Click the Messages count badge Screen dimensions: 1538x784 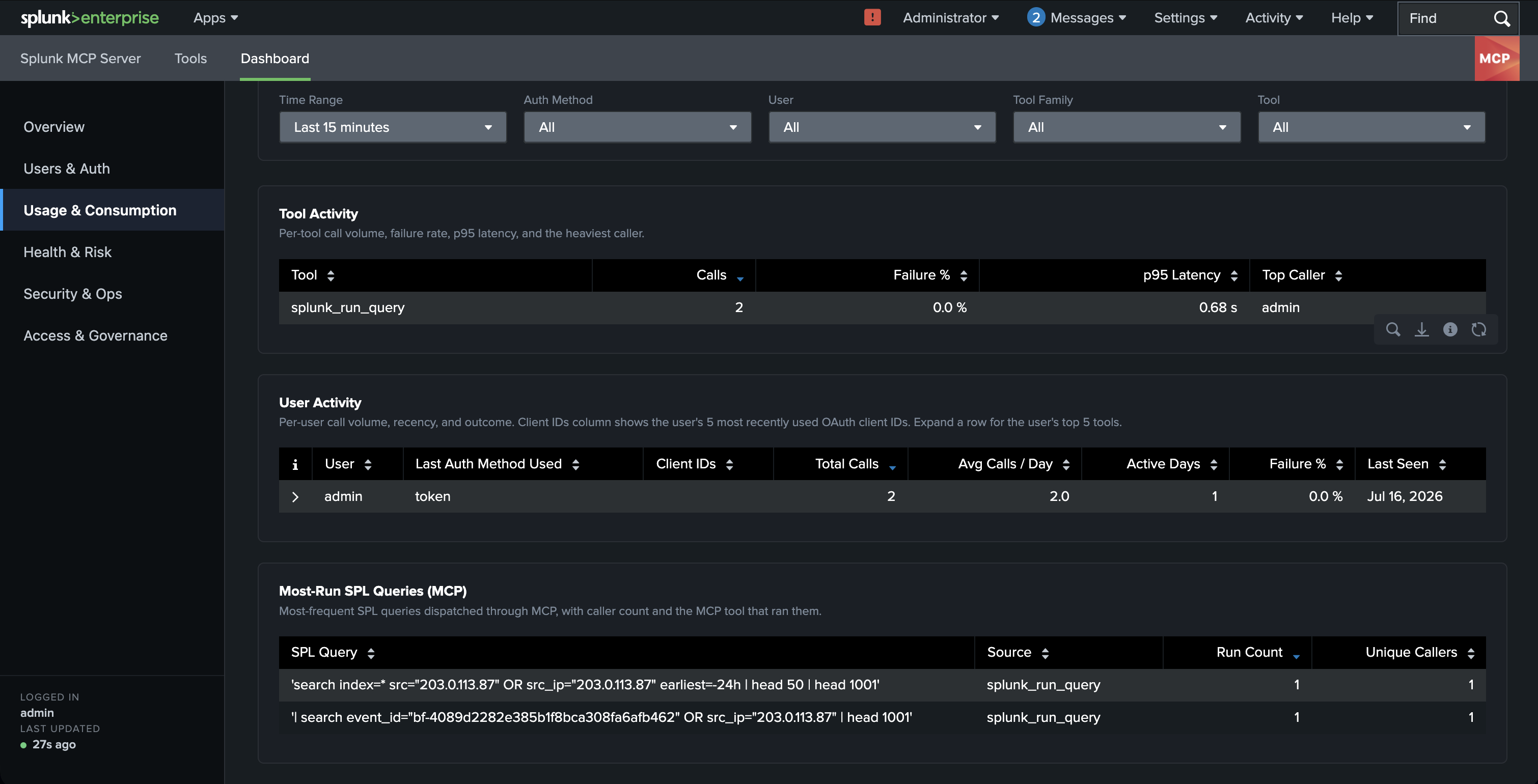pos(1036,17)
